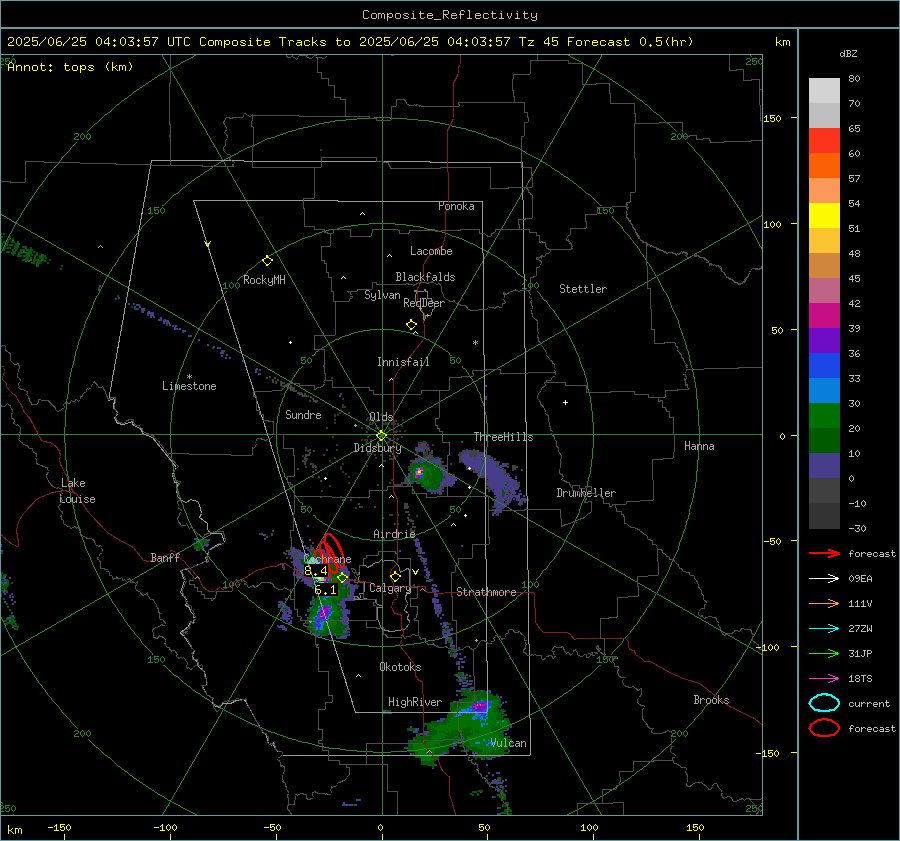Select the orange 111V arrow in legend

click(x=824, y=603)
